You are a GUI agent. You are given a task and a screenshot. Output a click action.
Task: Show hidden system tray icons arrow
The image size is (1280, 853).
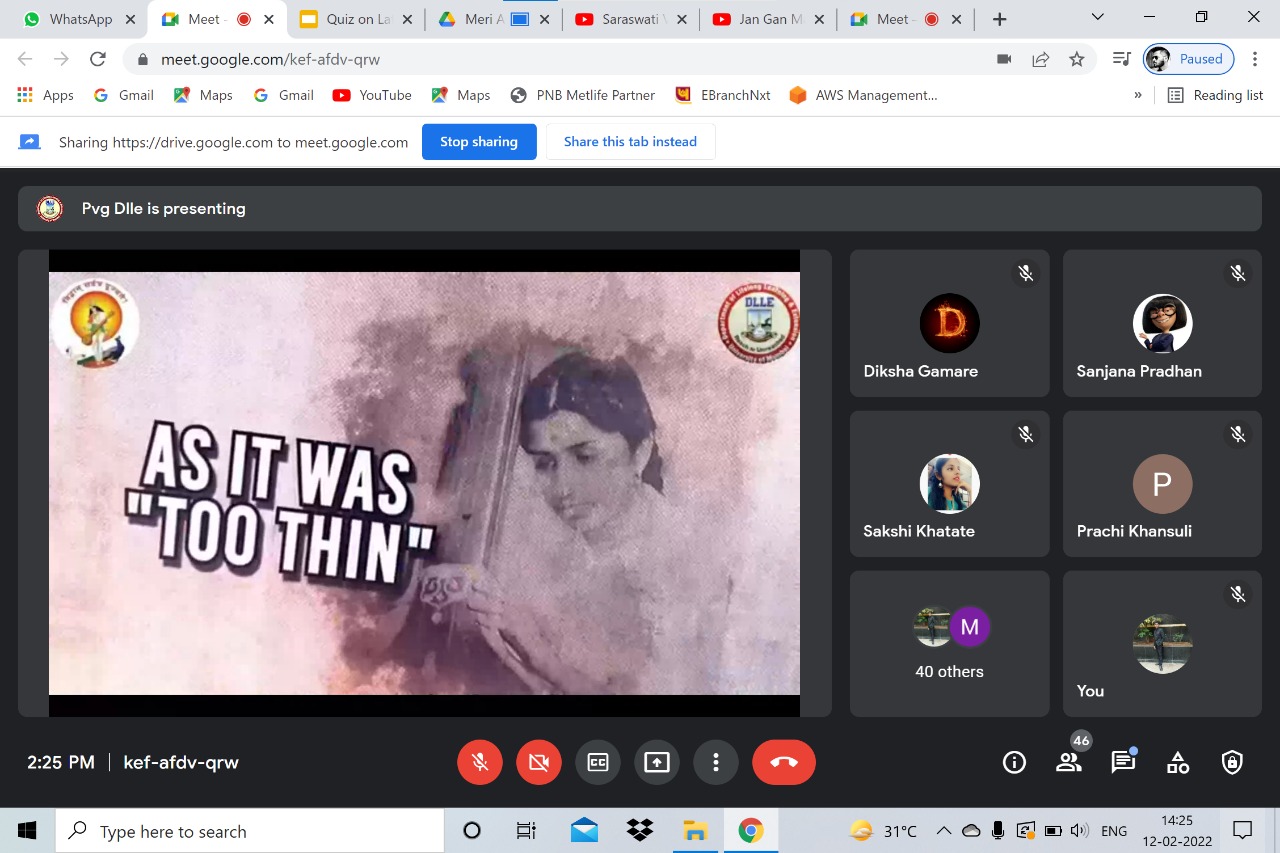click(943, 831)
